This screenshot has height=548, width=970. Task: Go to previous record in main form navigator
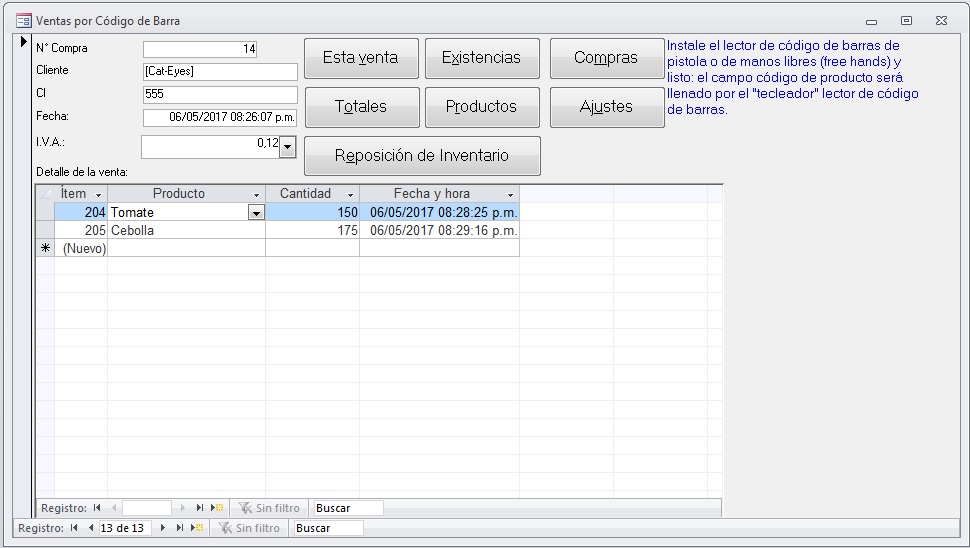click(x=91, y=528)
